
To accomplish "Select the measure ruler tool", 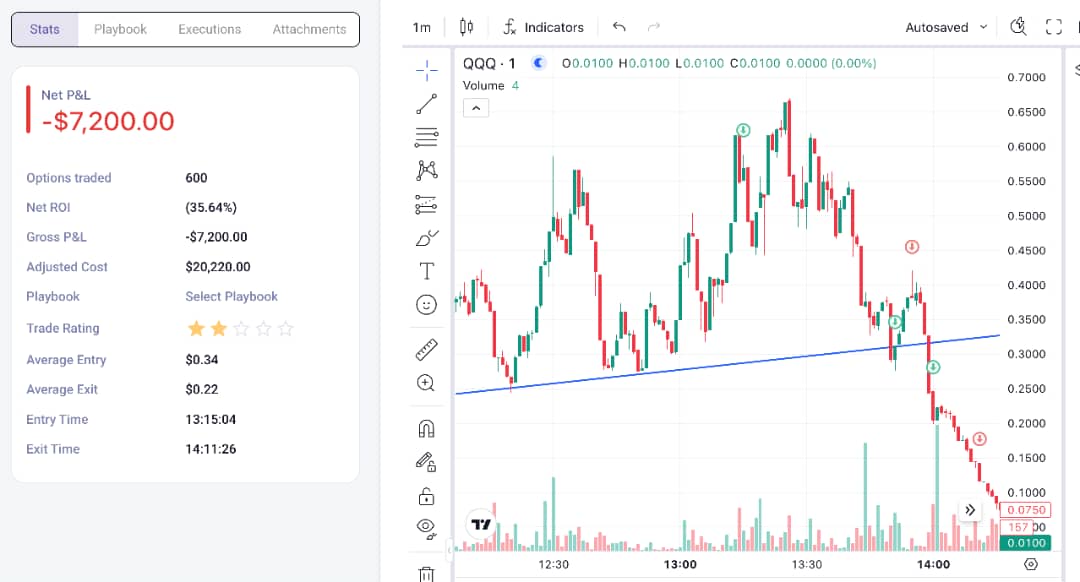I will tap(425, 350).
